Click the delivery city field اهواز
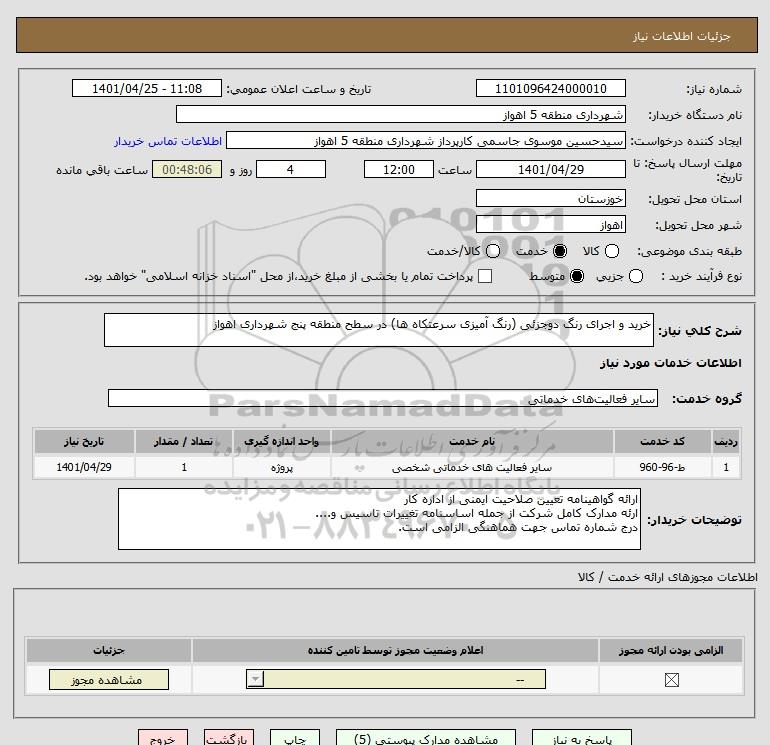 coord(550,224)
